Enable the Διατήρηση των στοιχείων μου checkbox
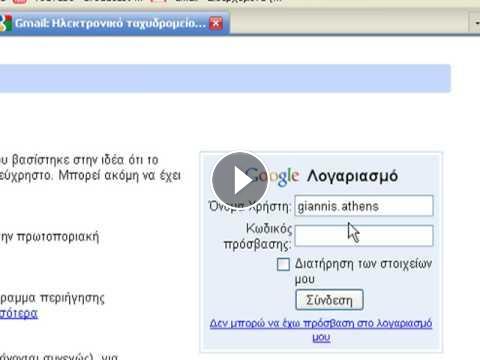Image resolution: width=480 pixels, height=360 pixels. [x=283, y=265]
